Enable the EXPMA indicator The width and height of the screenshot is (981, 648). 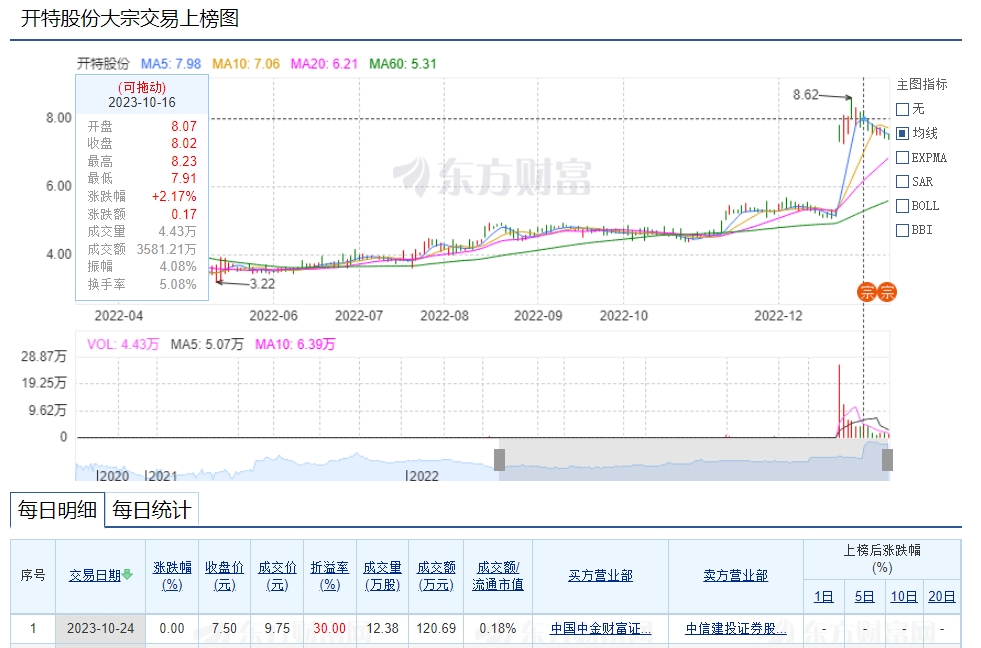tap(903, 157)
